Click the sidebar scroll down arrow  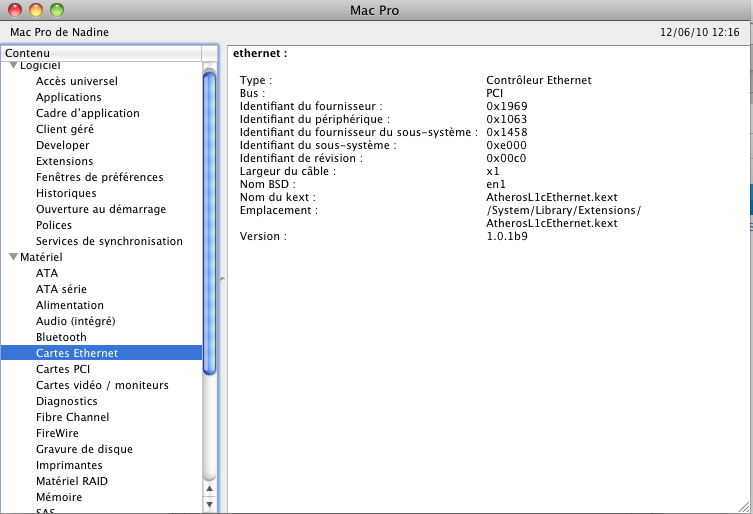pos(209,504)
